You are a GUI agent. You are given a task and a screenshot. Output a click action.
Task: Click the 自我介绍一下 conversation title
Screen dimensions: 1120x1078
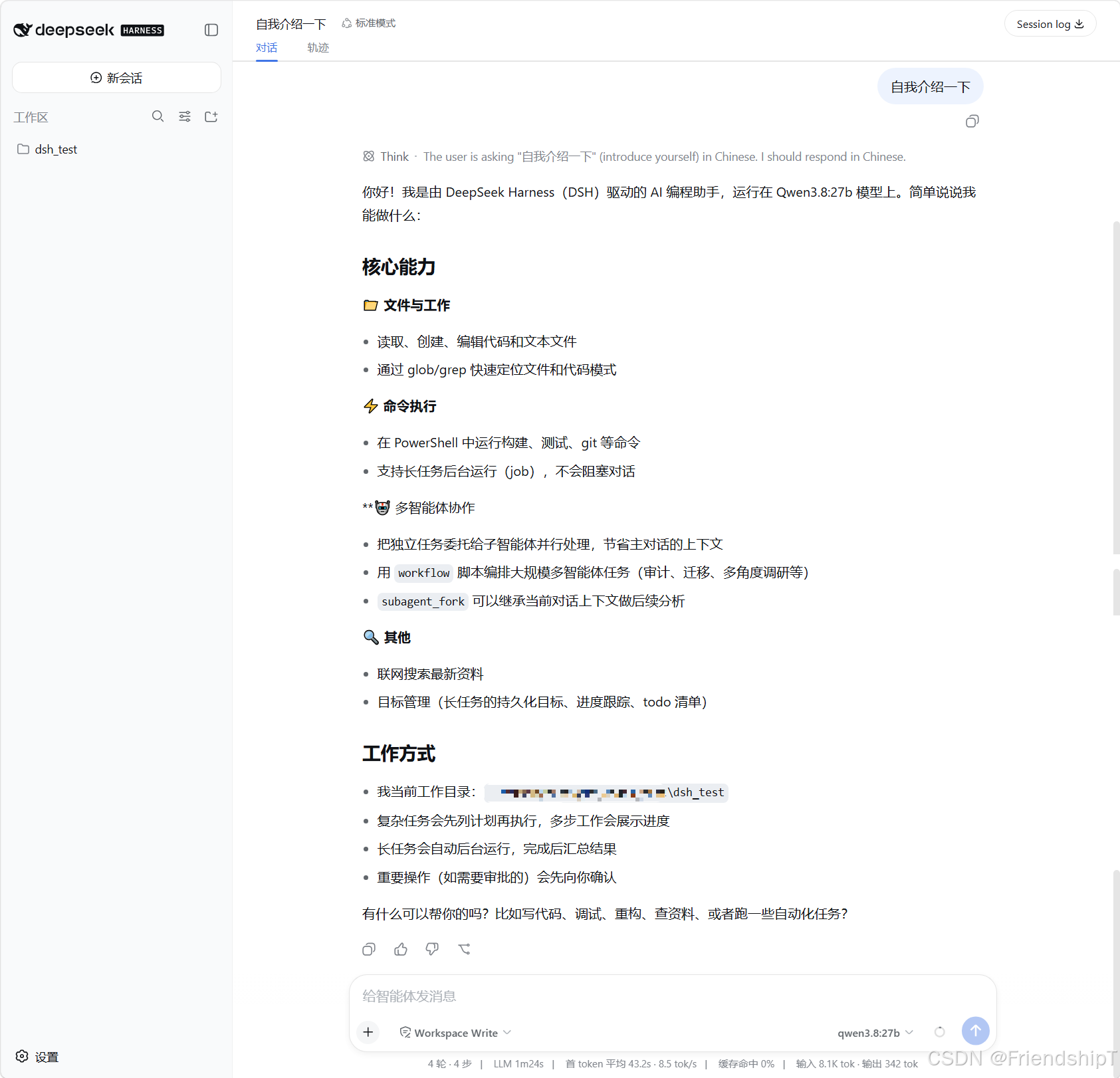[291, 24]
